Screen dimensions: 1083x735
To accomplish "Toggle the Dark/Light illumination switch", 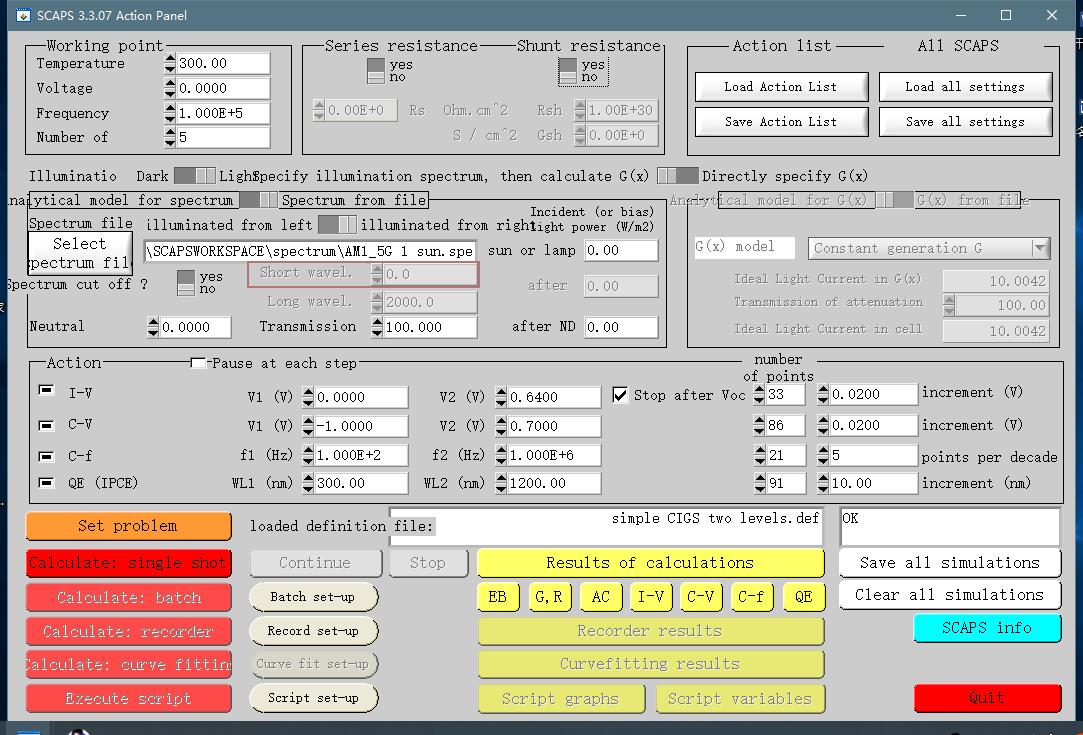I will pos(194,176).
